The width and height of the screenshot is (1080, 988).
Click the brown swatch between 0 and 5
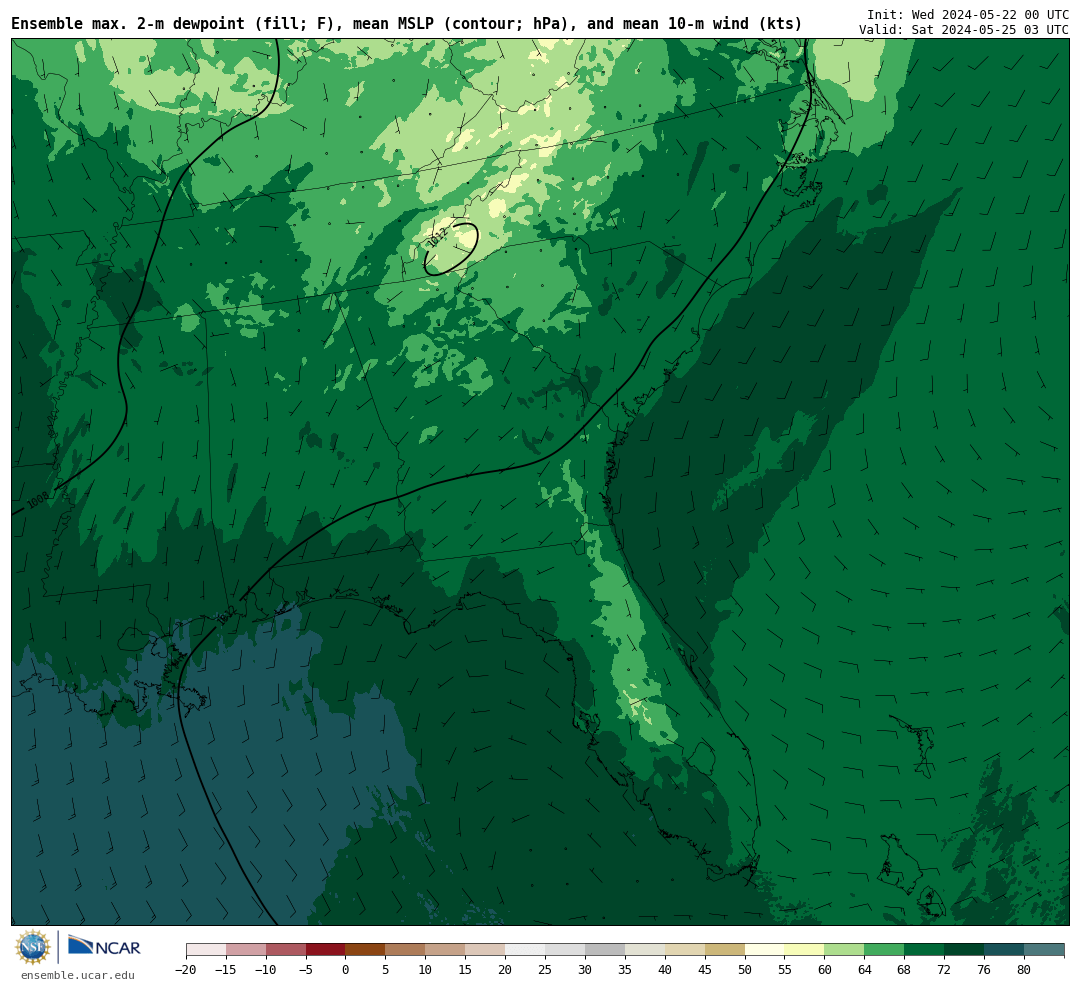(366, 950)
